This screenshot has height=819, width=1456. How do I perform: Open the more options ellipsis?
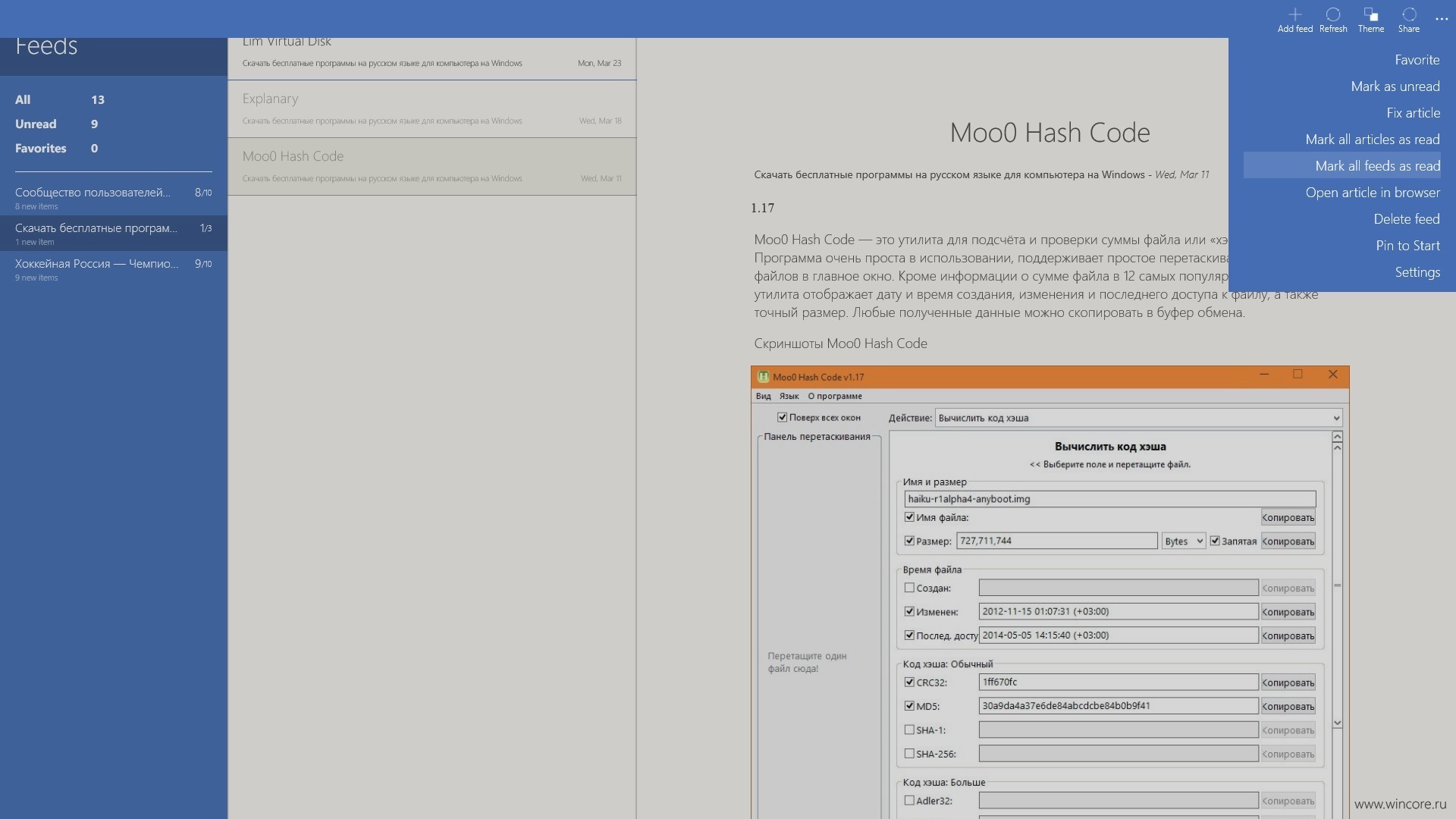pyautogui.click(x=1441, y=19)
